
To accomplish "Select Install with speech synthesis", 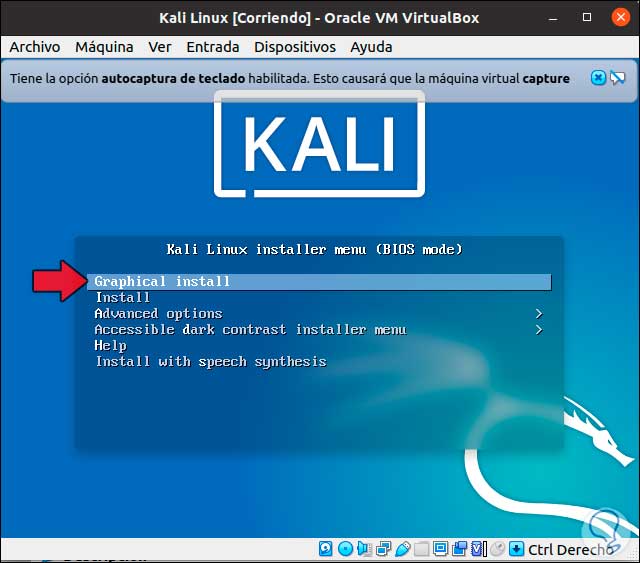I will coord(211,362).
